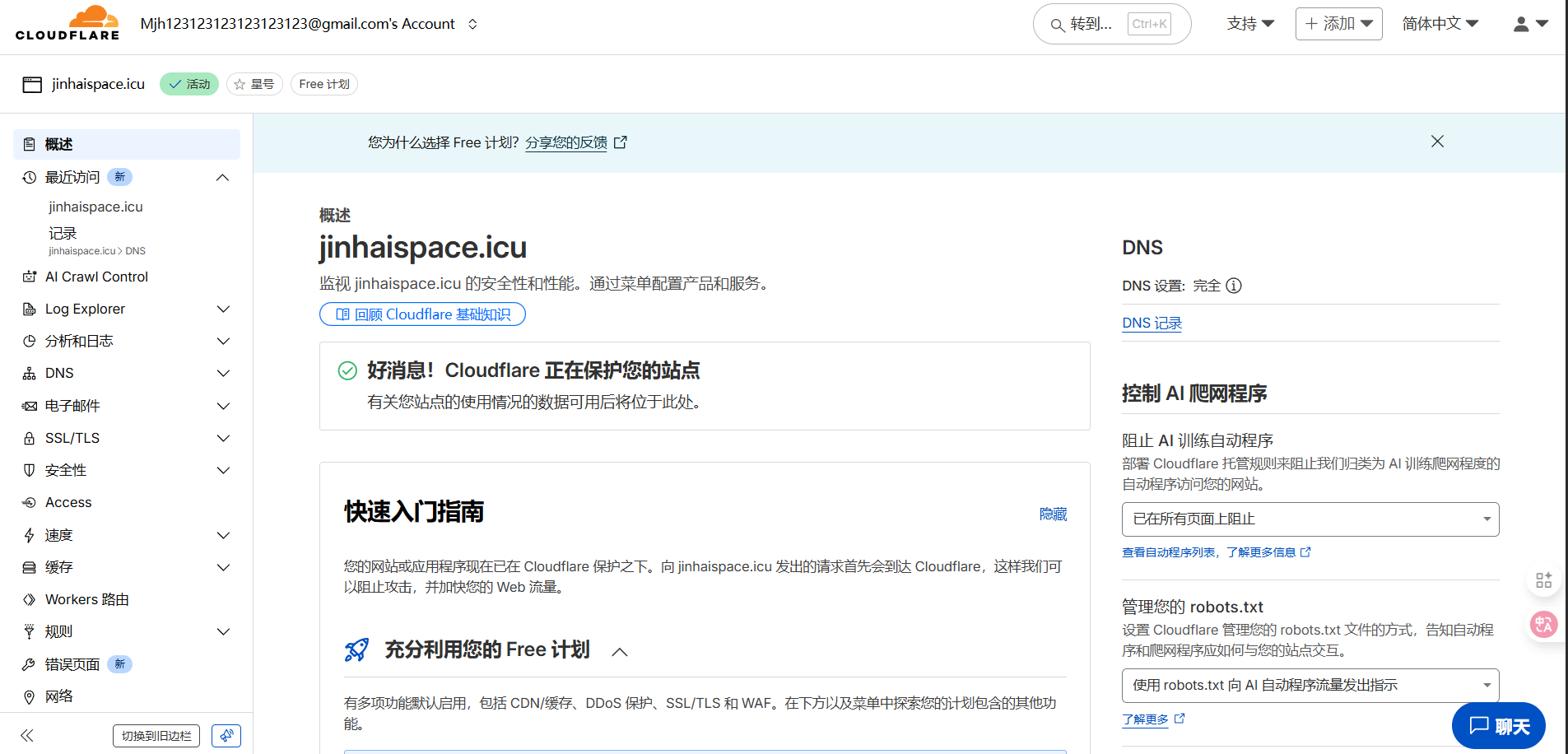Click the translate floating icon
The image size is (1568, 754).
(x=1543, y=624)
